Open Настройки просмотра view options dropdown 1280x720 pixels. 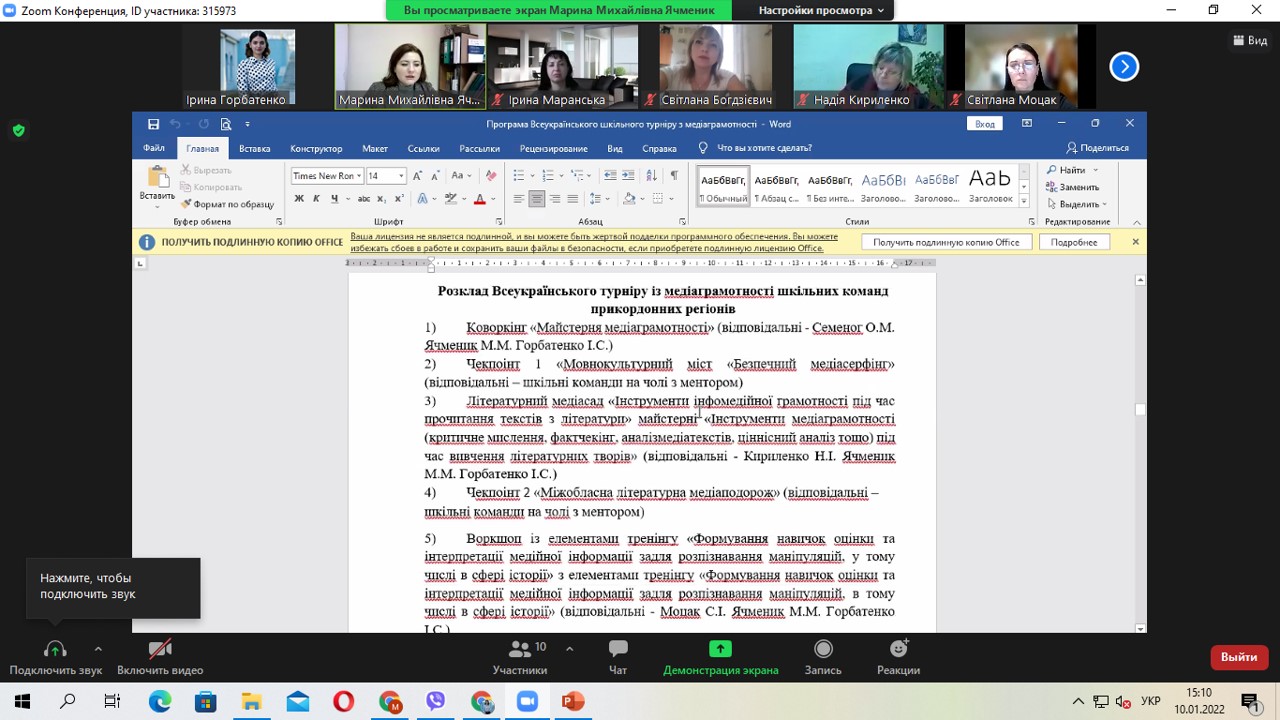pos(821,10)
